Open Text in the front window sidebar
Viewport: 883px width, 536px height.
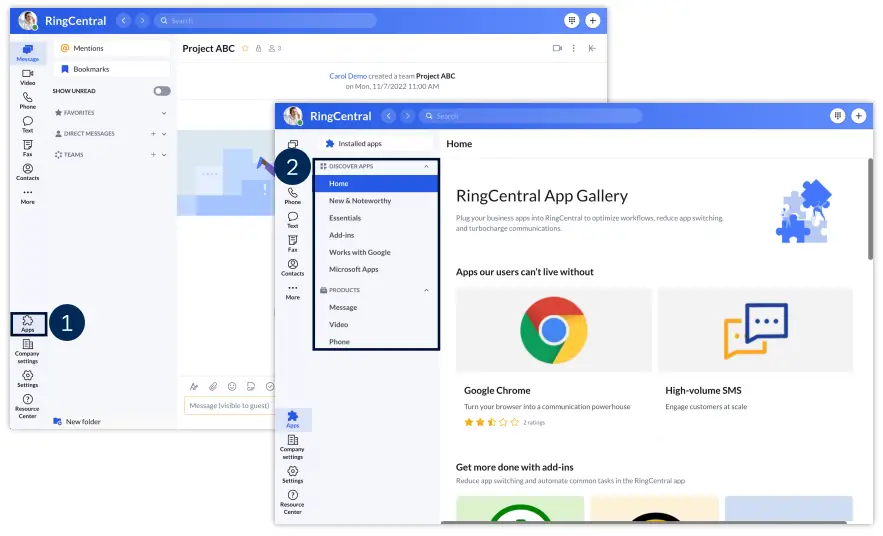[x=293, y=220]
